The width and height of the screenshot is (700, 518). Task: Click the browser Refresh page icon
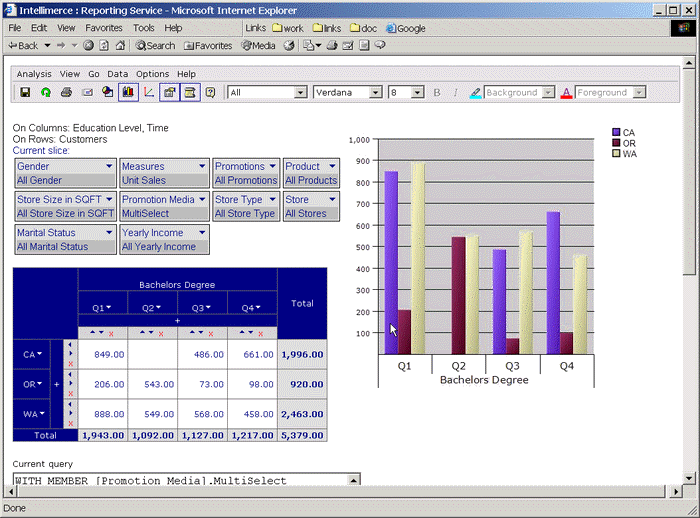tap(104, 46)
